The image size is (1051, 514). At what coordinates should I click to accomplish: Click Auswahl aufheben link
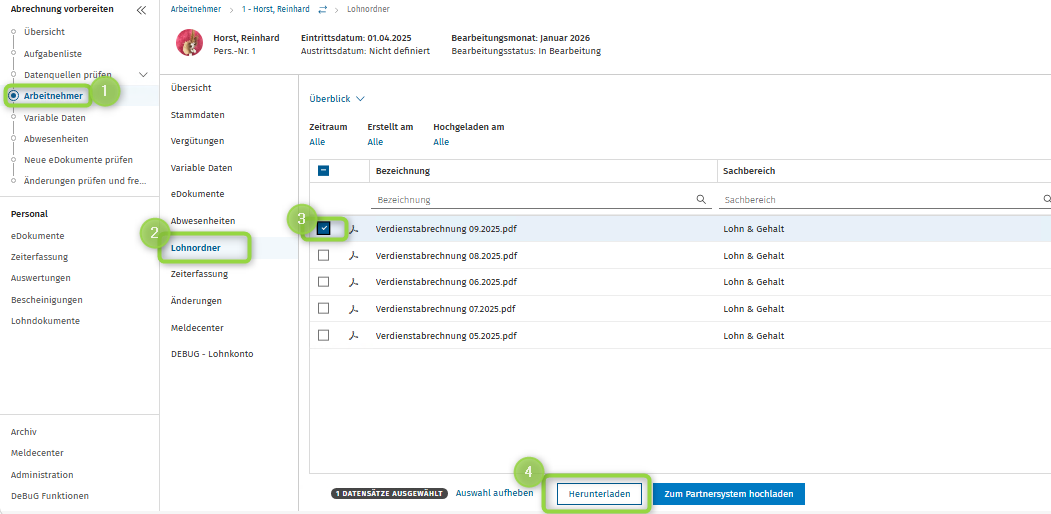pyautogui.click(x=495, y=493)
